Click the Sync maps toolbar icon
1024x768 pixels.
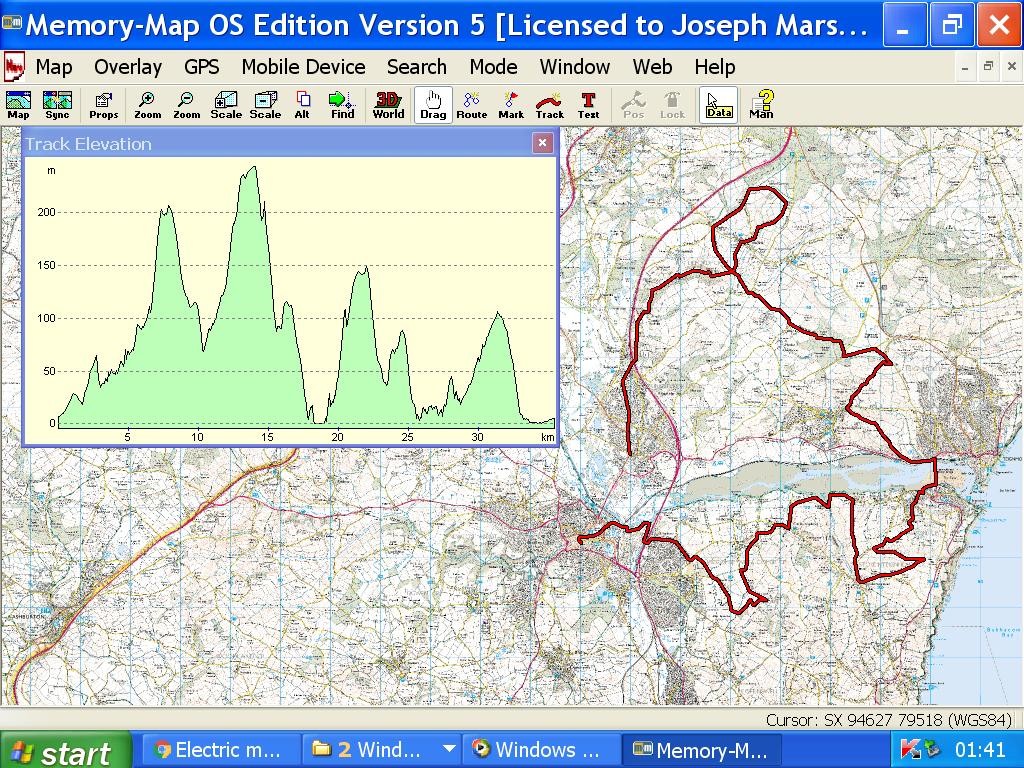(x=57, y=105)
